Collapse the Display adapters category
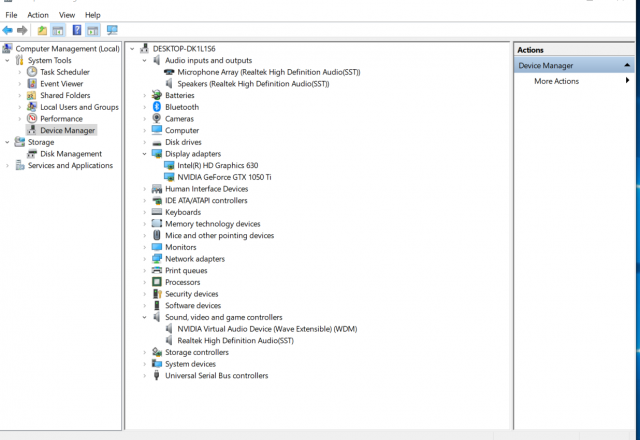 (145, 154)
